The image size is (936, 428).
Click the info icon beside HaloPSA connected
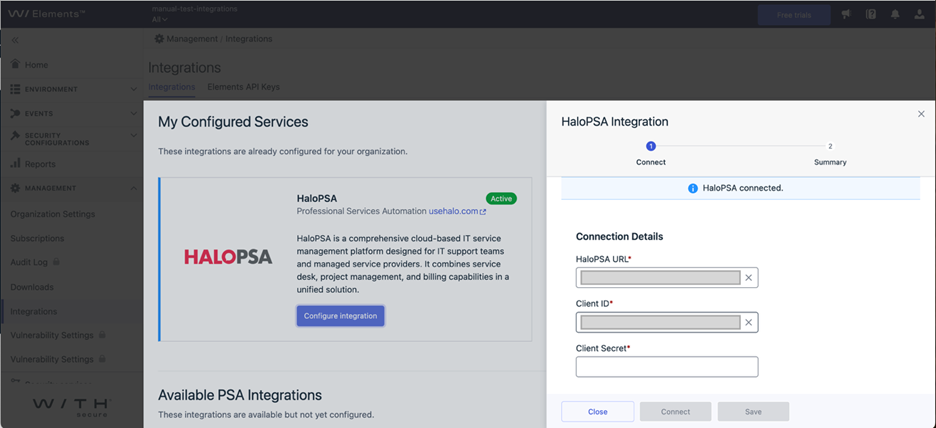pos(692,188)
